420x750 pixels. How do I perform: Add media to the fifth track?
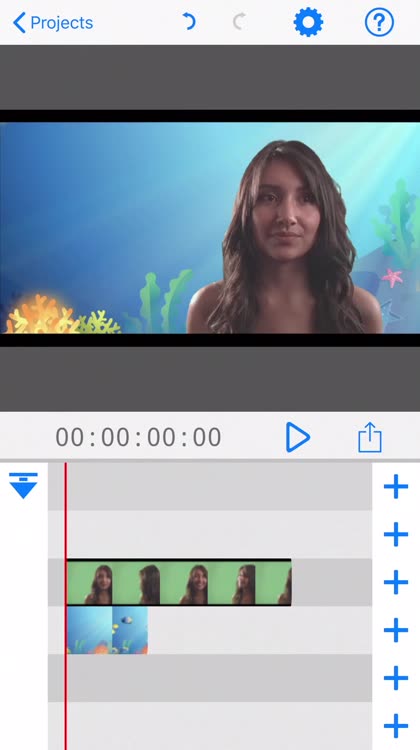396,678
